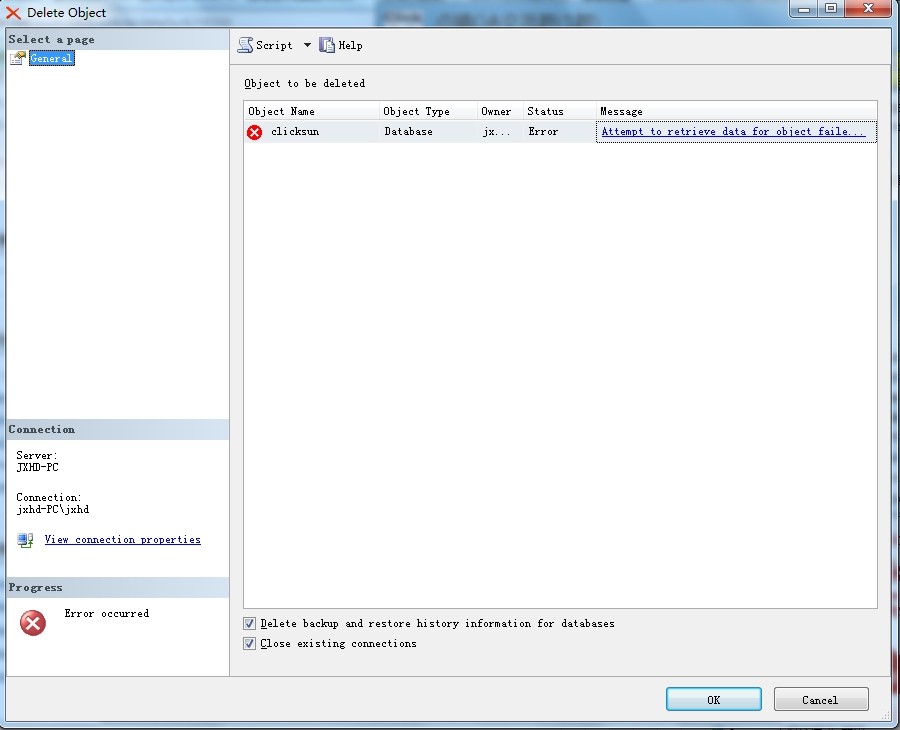Select the General page icon
Image resolution: width=900 pixels, height=730 pixels.
pos(17,58)
